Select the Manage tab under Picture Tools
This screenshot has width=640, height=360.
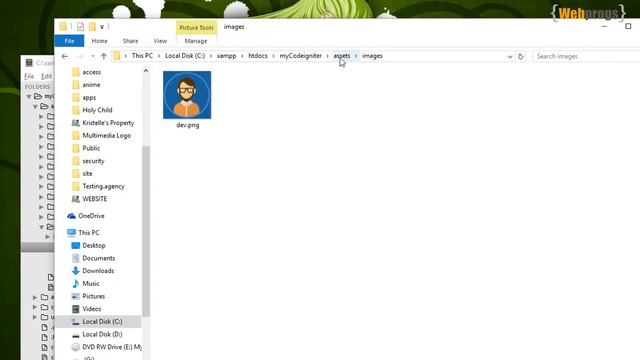196,41
